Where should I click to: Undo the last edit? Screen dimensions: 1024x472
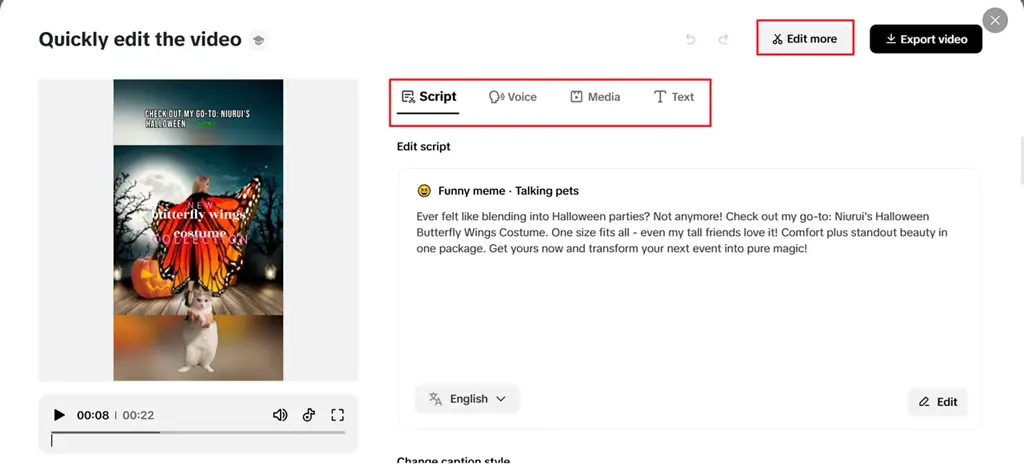pos(690,39)
